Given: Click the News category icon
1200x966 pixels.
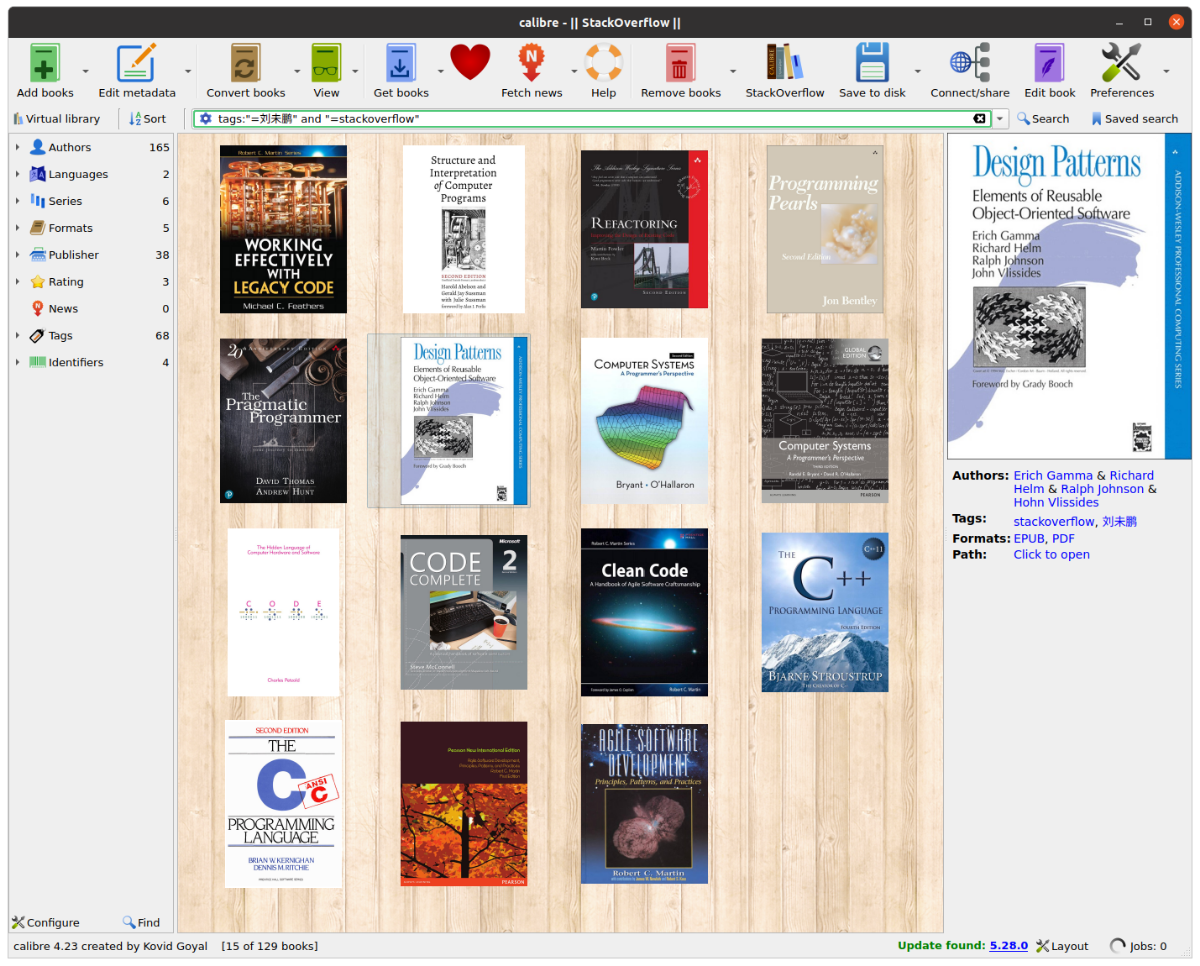Looking at the screenshot, I should pyautogui.click(x=38, y=309).
